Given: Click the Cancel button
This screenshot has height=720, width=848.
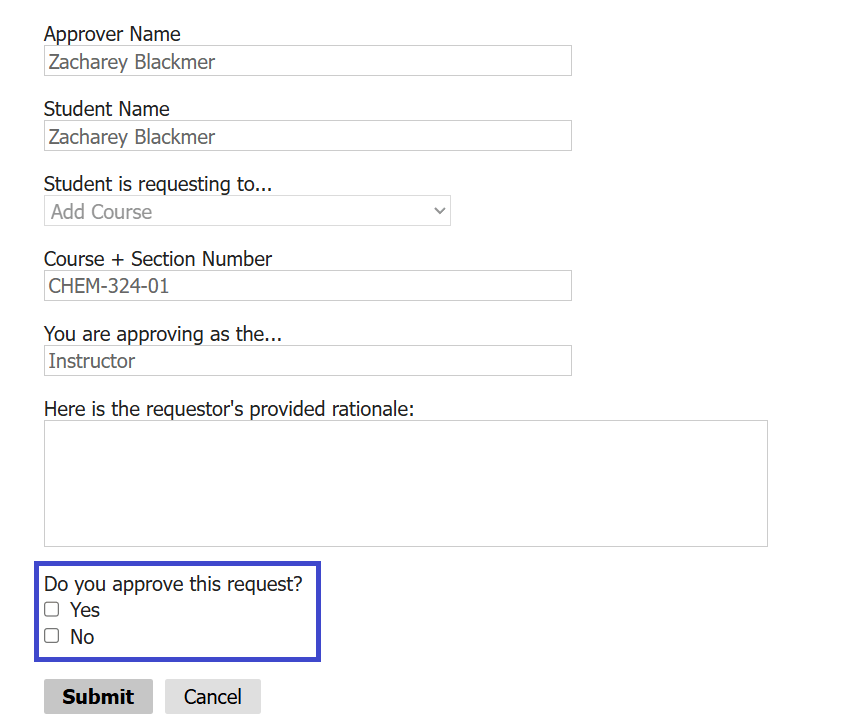Looking at the screenshot, I should pyautogui.click(x=212, y=696).
